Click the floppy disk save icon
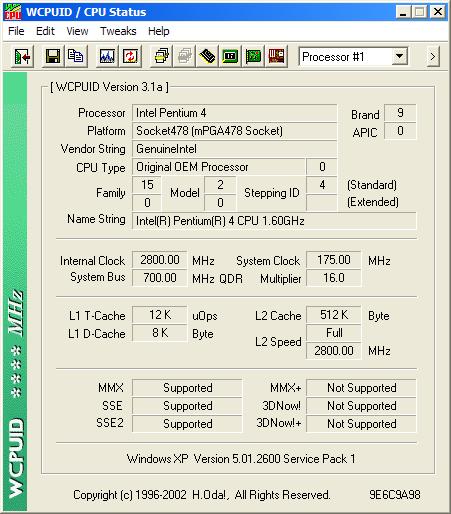 pyautogui.click(x=53, y=56)
